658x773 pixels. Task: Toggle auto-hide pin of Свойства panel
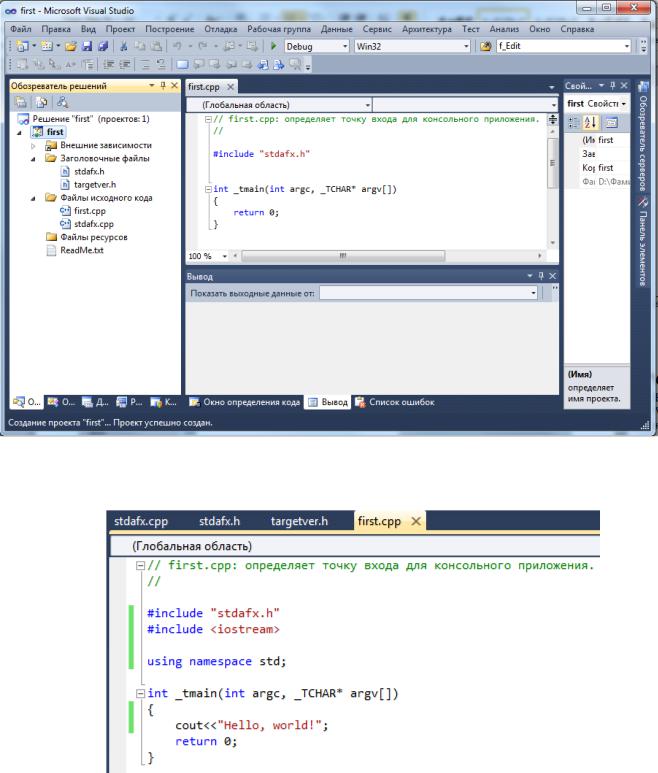click(613, 86)
